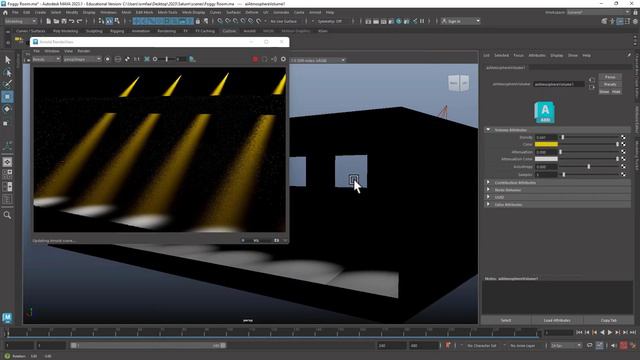Create a new scene icon
640x360 pixels.
(x=49, y=21)
